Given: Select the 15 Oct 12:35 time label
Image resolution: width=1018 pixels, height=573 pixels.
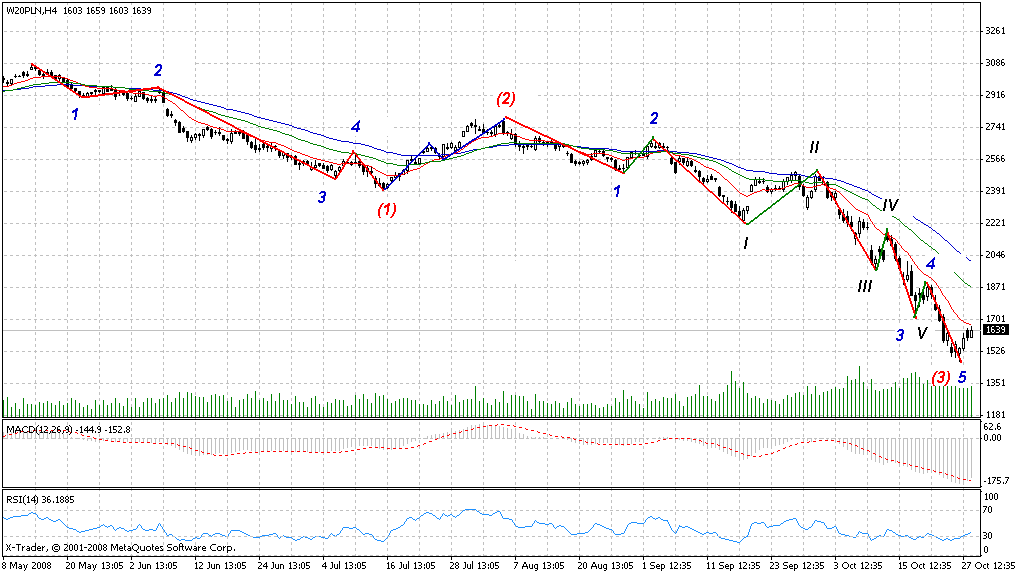Looking at the screenshot, I should point(926,565).
